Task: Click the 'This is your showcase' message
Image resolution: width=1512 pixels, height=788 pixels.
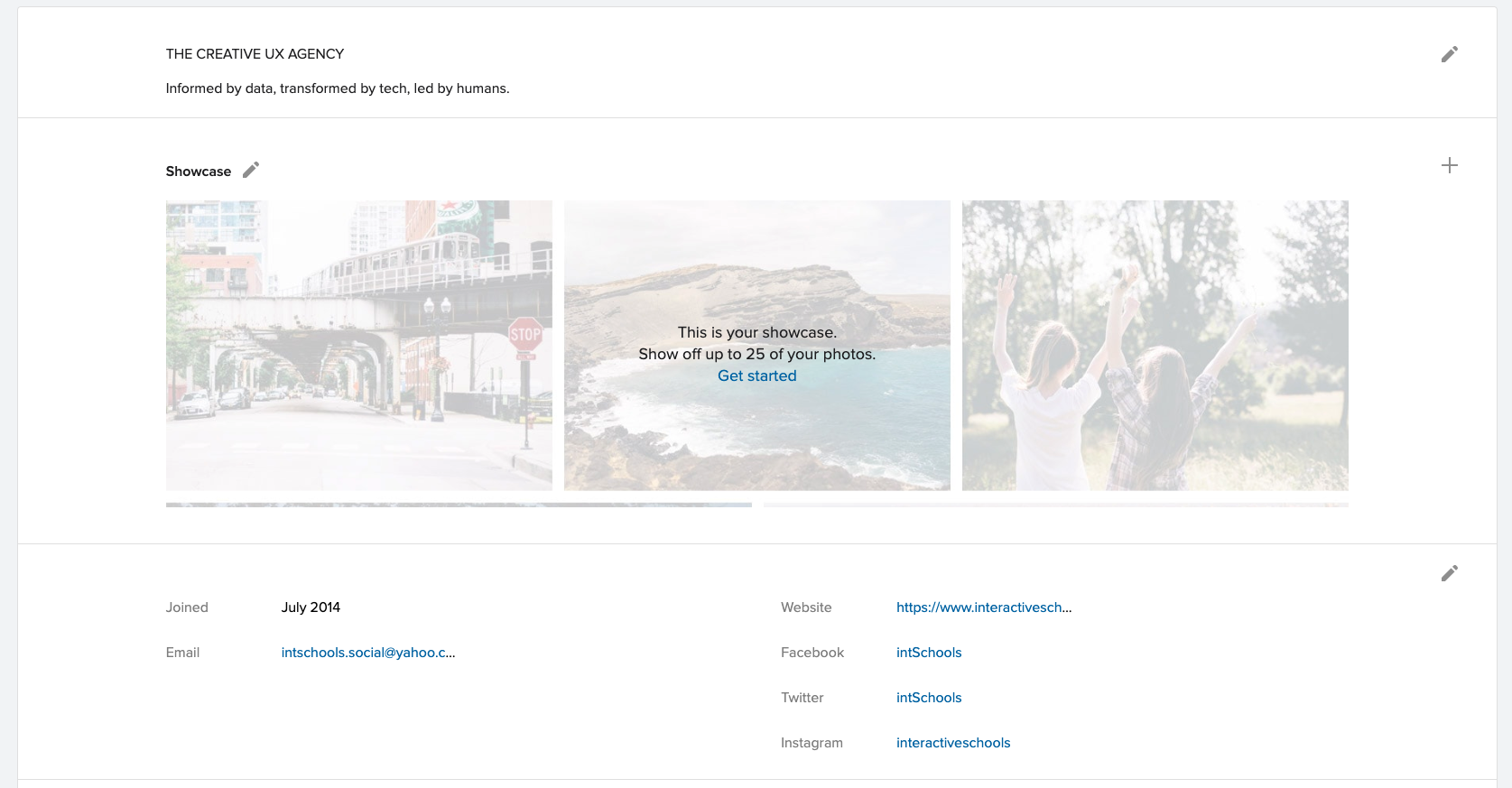Action: click(756, 333)
